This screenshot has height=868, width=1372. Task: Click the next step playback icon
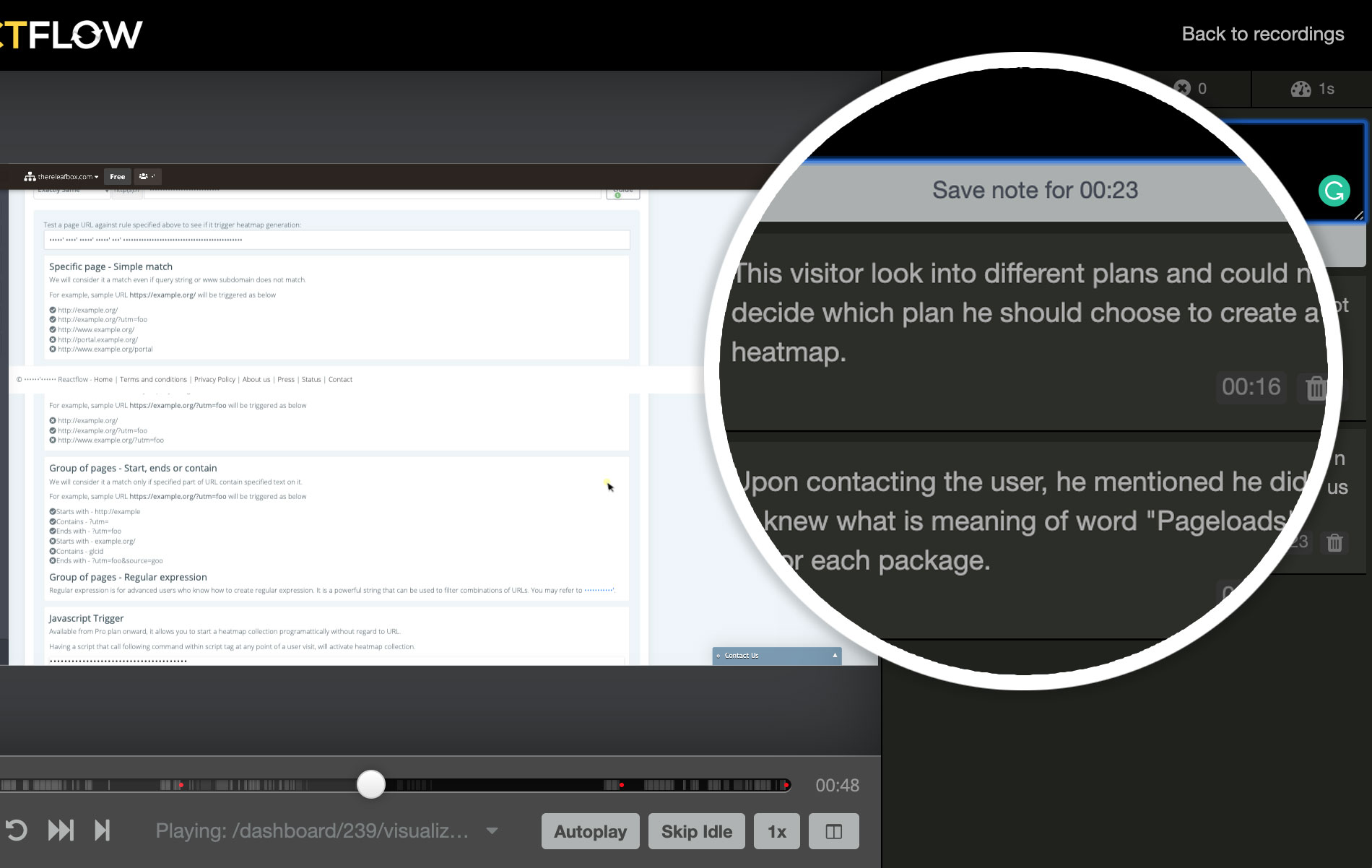(102, 830)
